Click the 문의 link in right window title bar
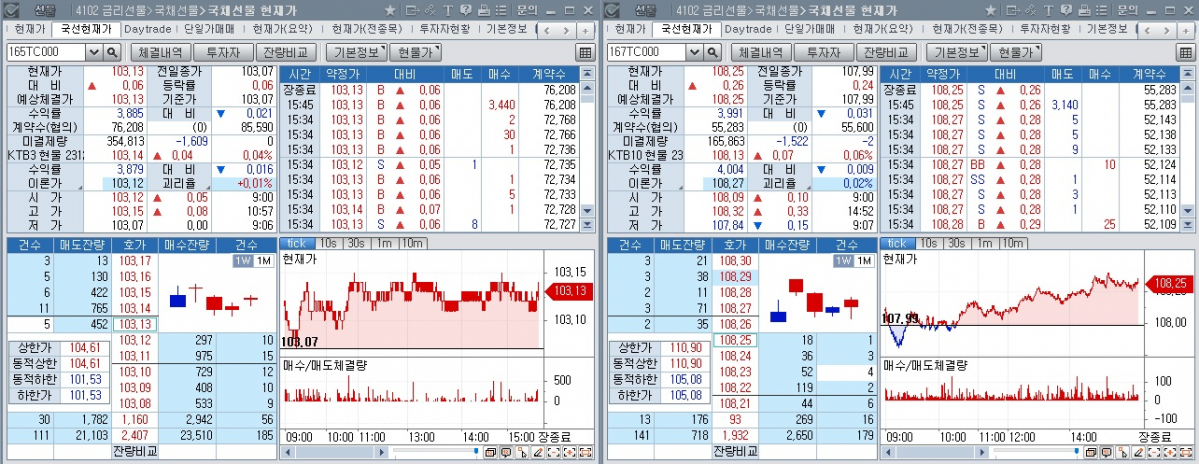1199x464 pixels. [x=1127, y=11]
